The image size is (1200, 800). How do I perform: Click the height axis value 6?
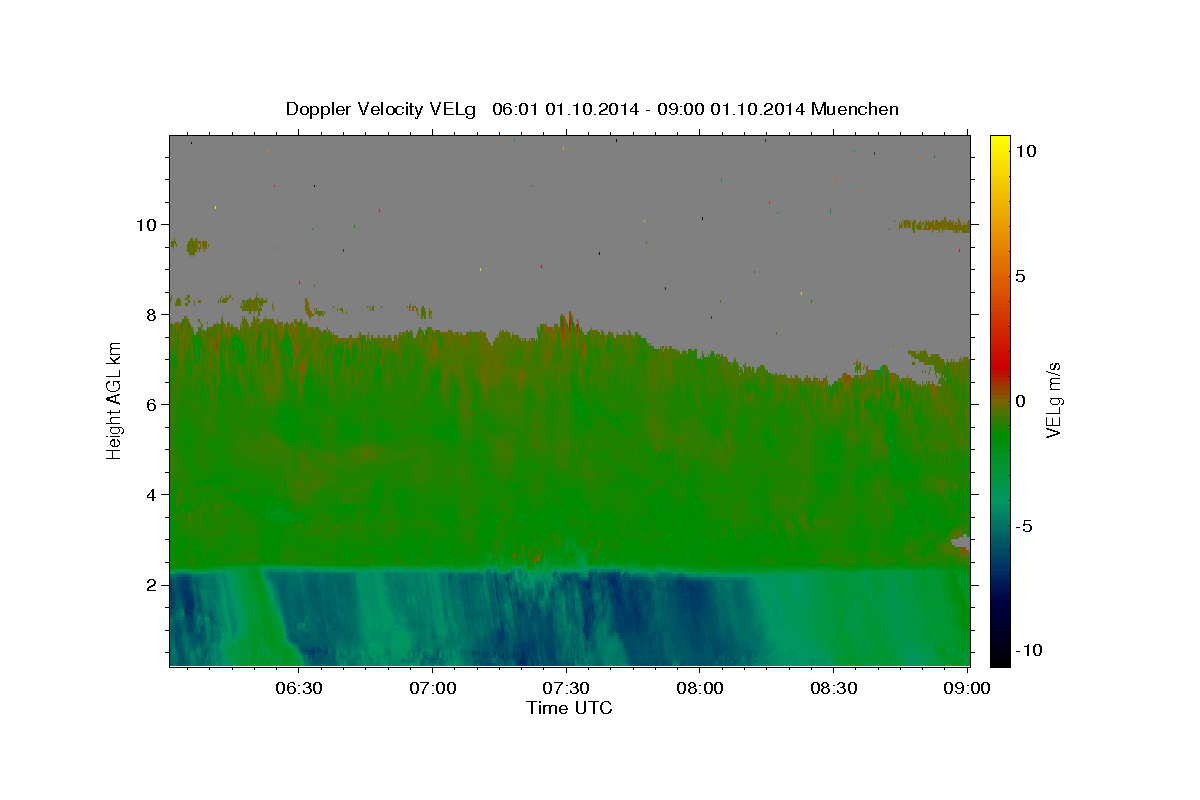pyautogui.click(x=152, y=404)
